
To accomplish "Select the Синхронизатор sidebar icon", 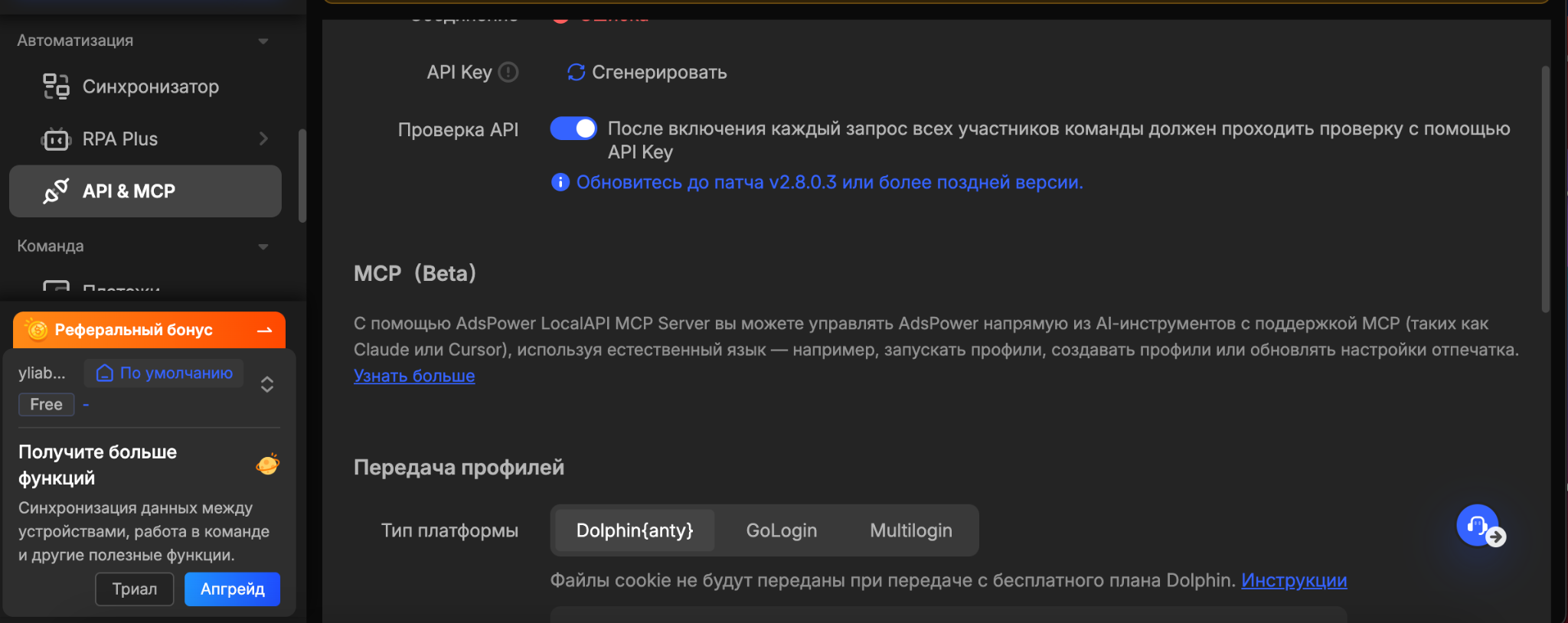I will [54, 86].
